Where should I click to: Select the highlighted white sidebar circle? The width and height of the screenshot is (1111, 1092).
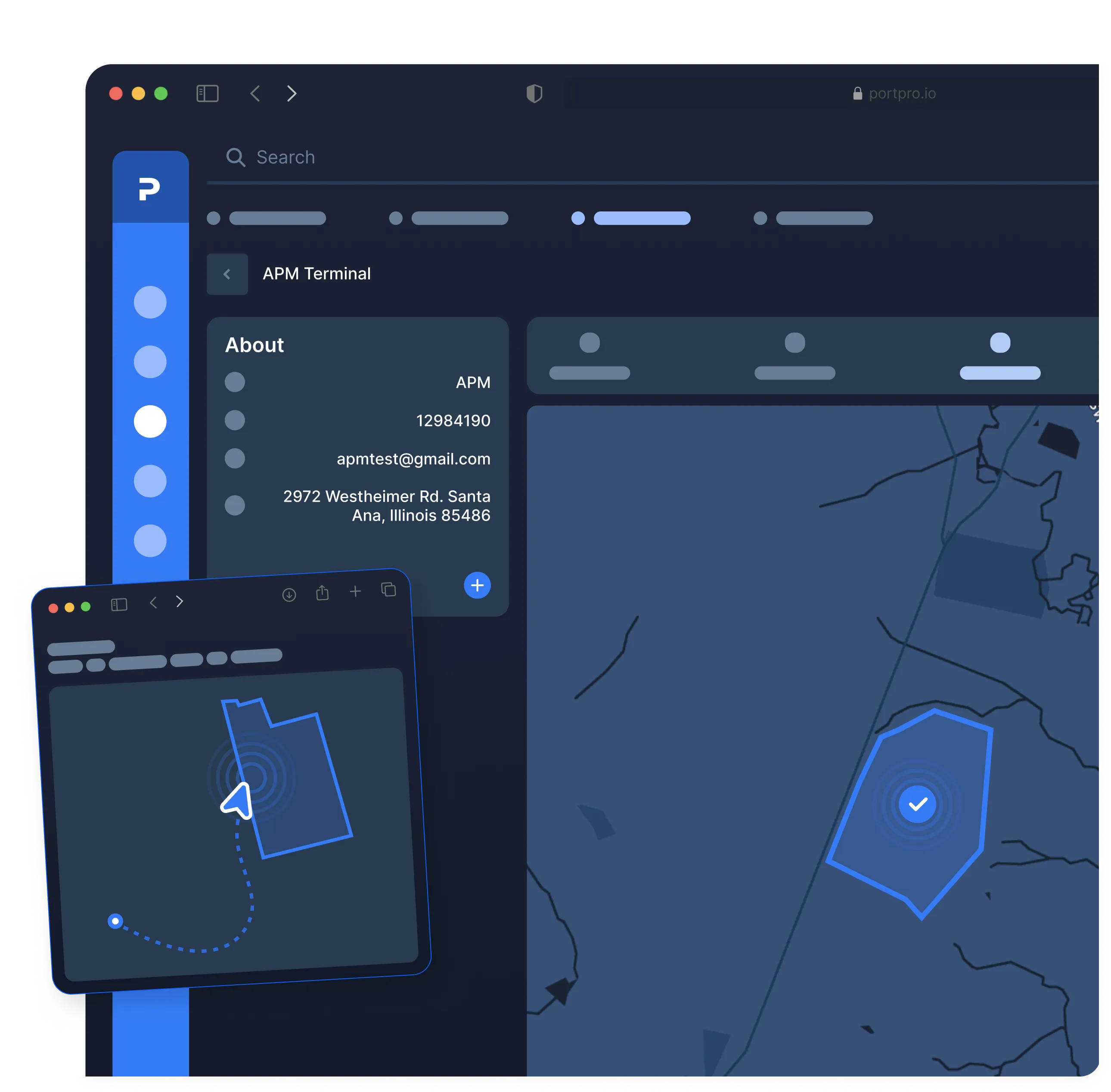click(150, 422)
